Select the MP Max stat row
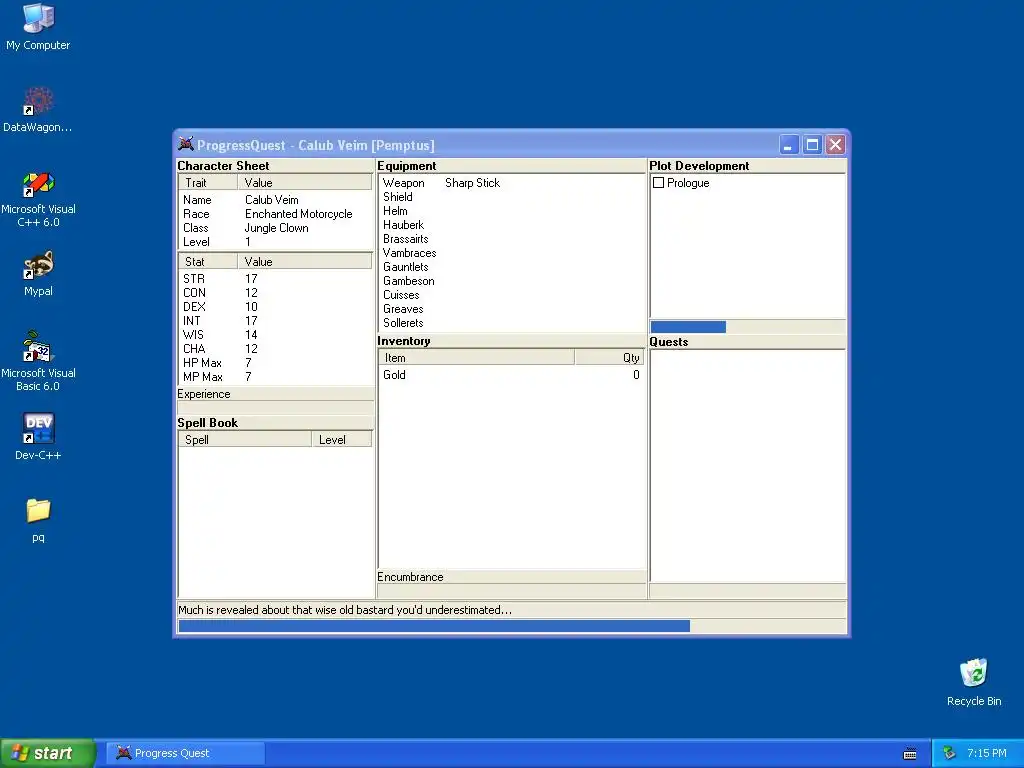This screenshot has height=768, width=1024. [275, 377]
